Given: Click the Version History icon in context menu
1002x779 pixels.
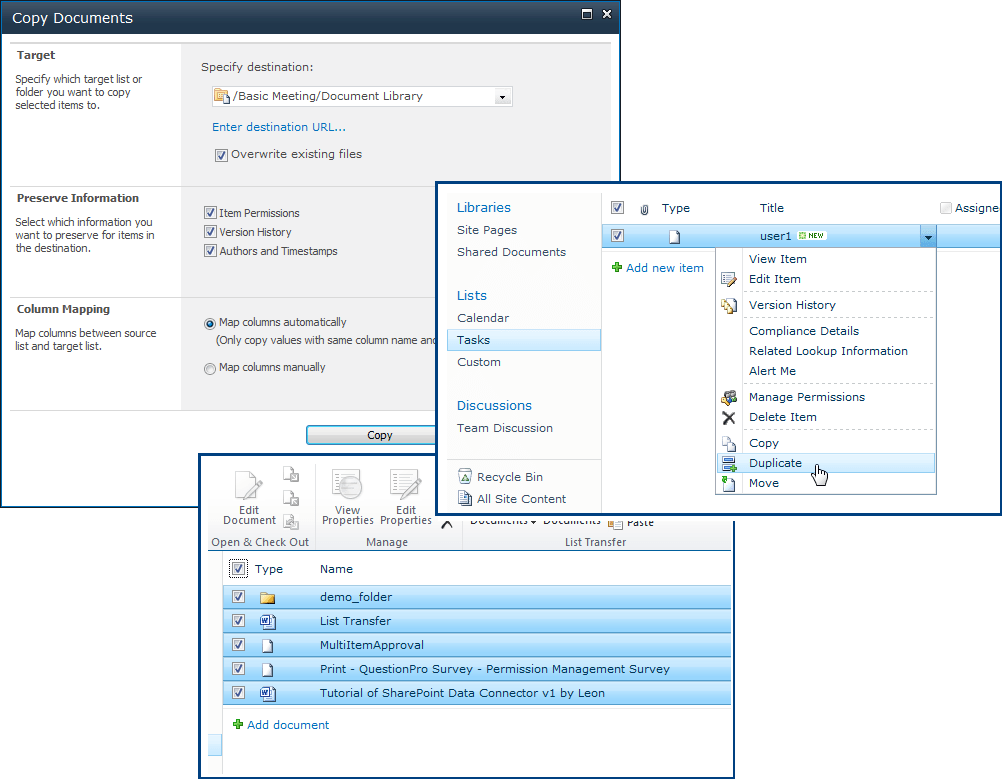Looking at the screenshot, I should pos(728,305).
